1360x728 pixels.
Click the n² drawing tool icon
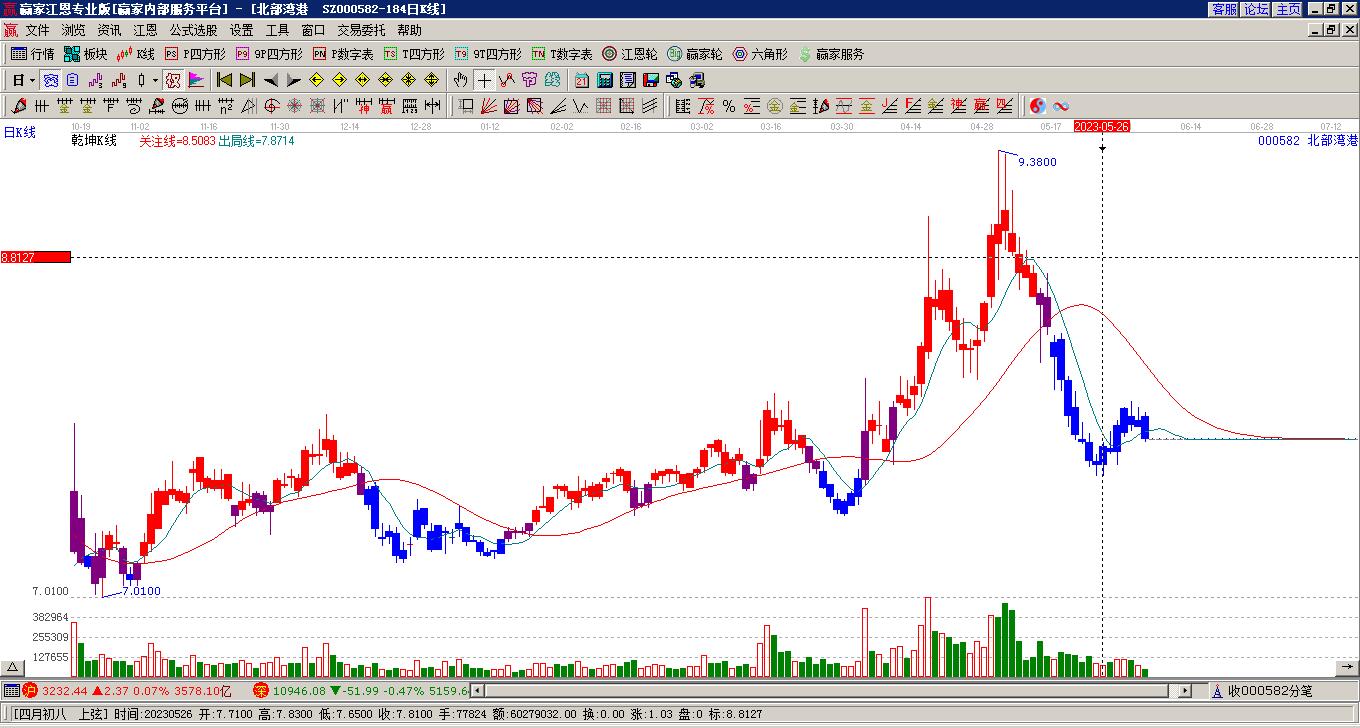225,106
